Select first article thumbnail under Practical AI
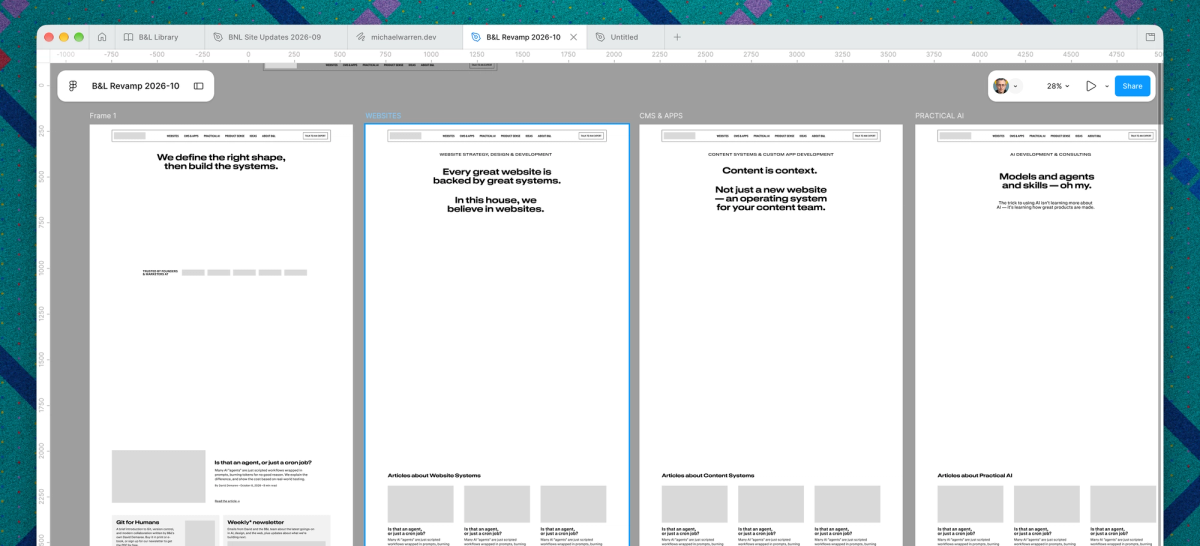The height and width of the screenshot is (546, 1200). pos(970,504)
